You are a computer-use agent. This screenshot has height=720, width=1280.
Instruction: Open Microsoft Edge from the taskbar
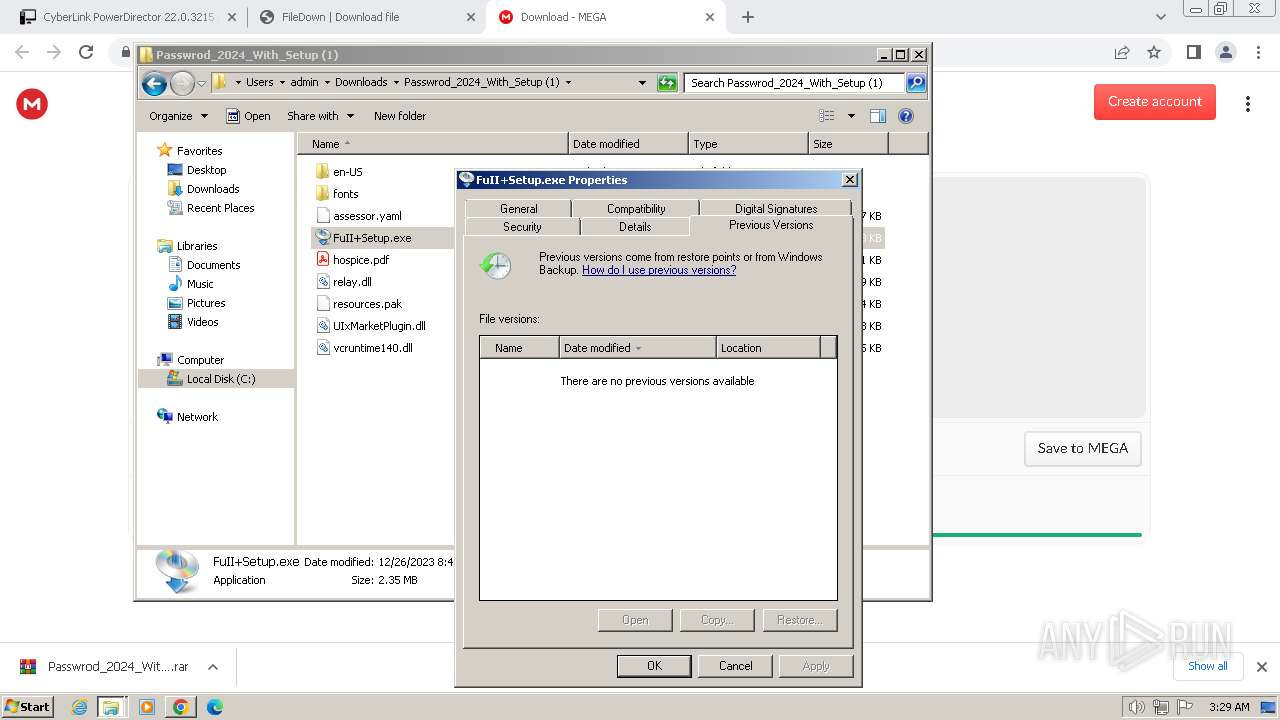click(214, 707)
